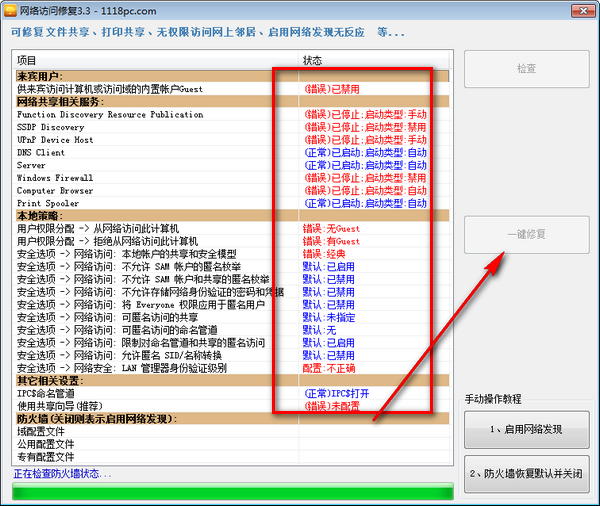This screenshot has height=506, width=600.
Task: Click status 错误:有Guest
Action: pyautogui.click(x=331, y=242)
